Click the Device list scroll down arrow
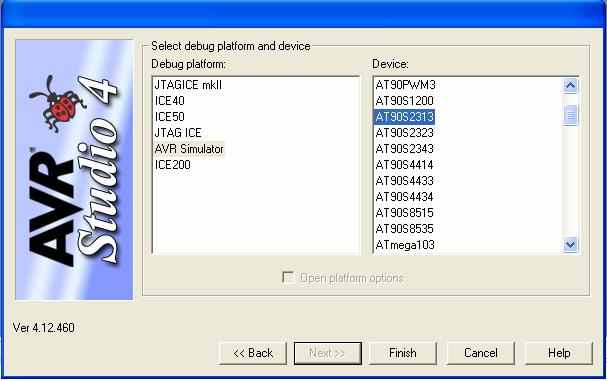 coord(570,245)
